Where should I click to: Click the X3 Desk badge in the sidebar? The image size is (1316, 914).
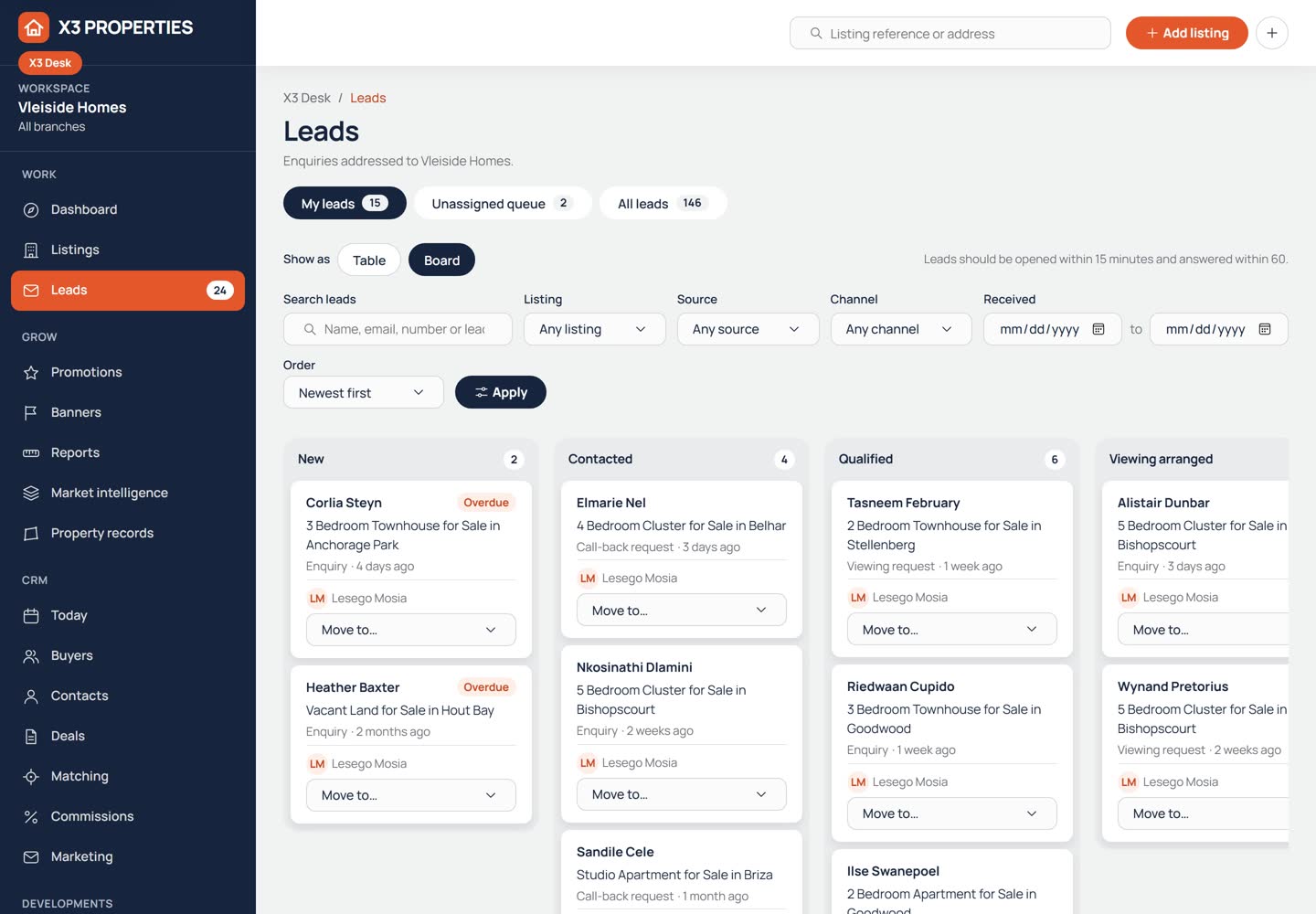(x=50, y=63)
